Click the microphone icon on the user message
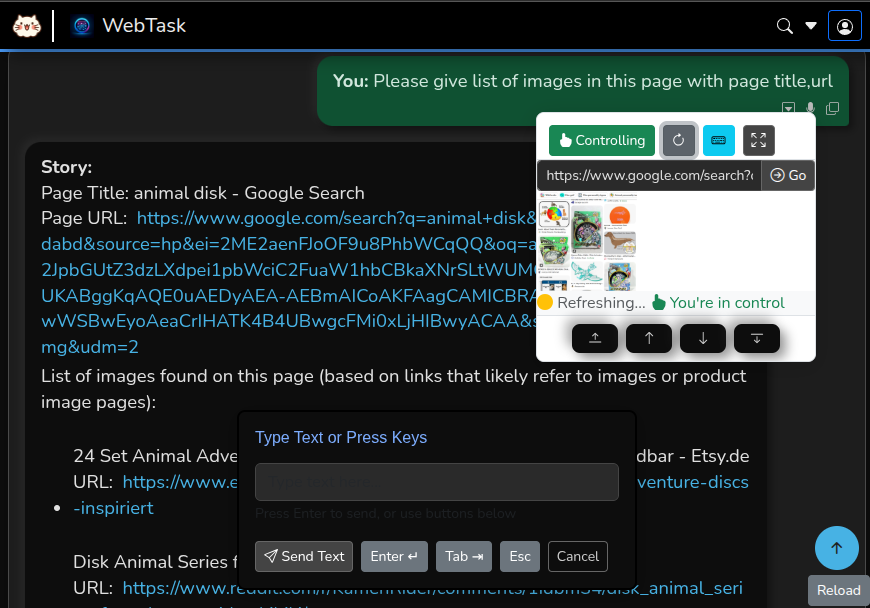The image size is (870, 608). tap(811, 108)
